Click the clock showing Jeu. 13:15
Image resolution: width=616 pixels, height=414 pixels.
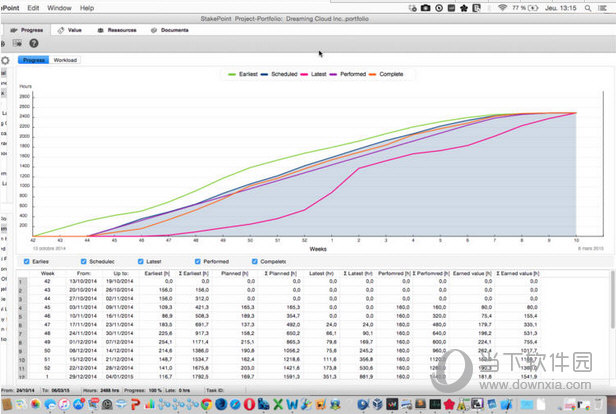561,8
